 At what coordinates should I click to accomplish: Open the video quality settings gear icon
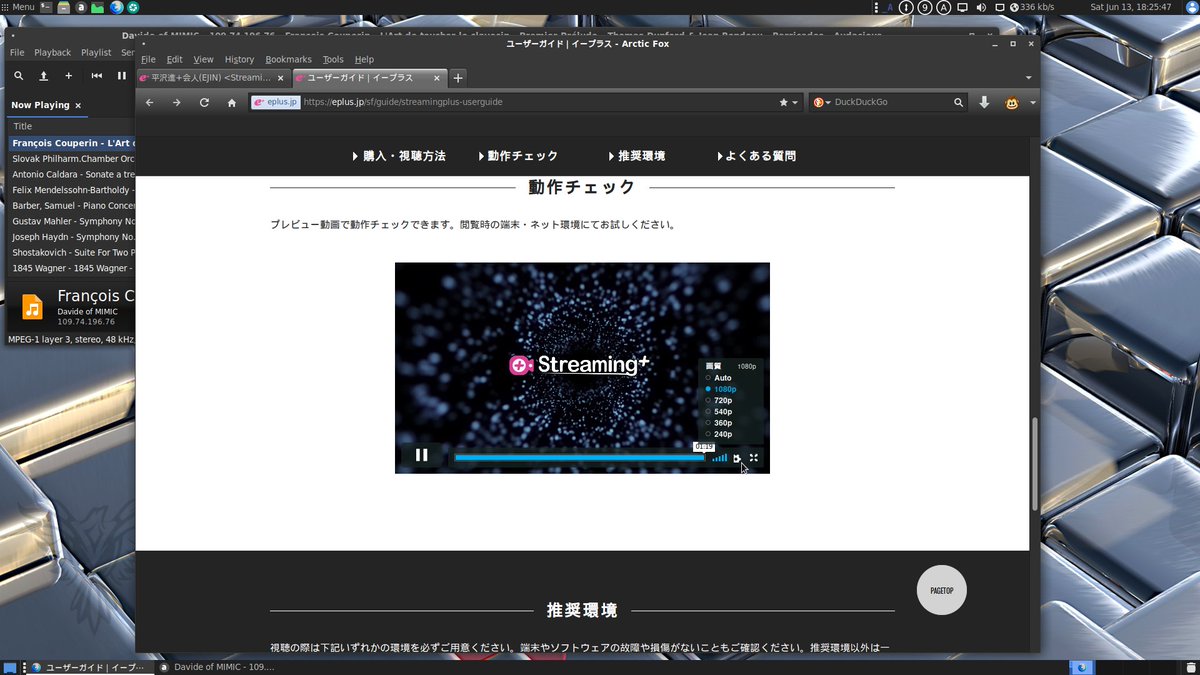[x=737, y=458]
